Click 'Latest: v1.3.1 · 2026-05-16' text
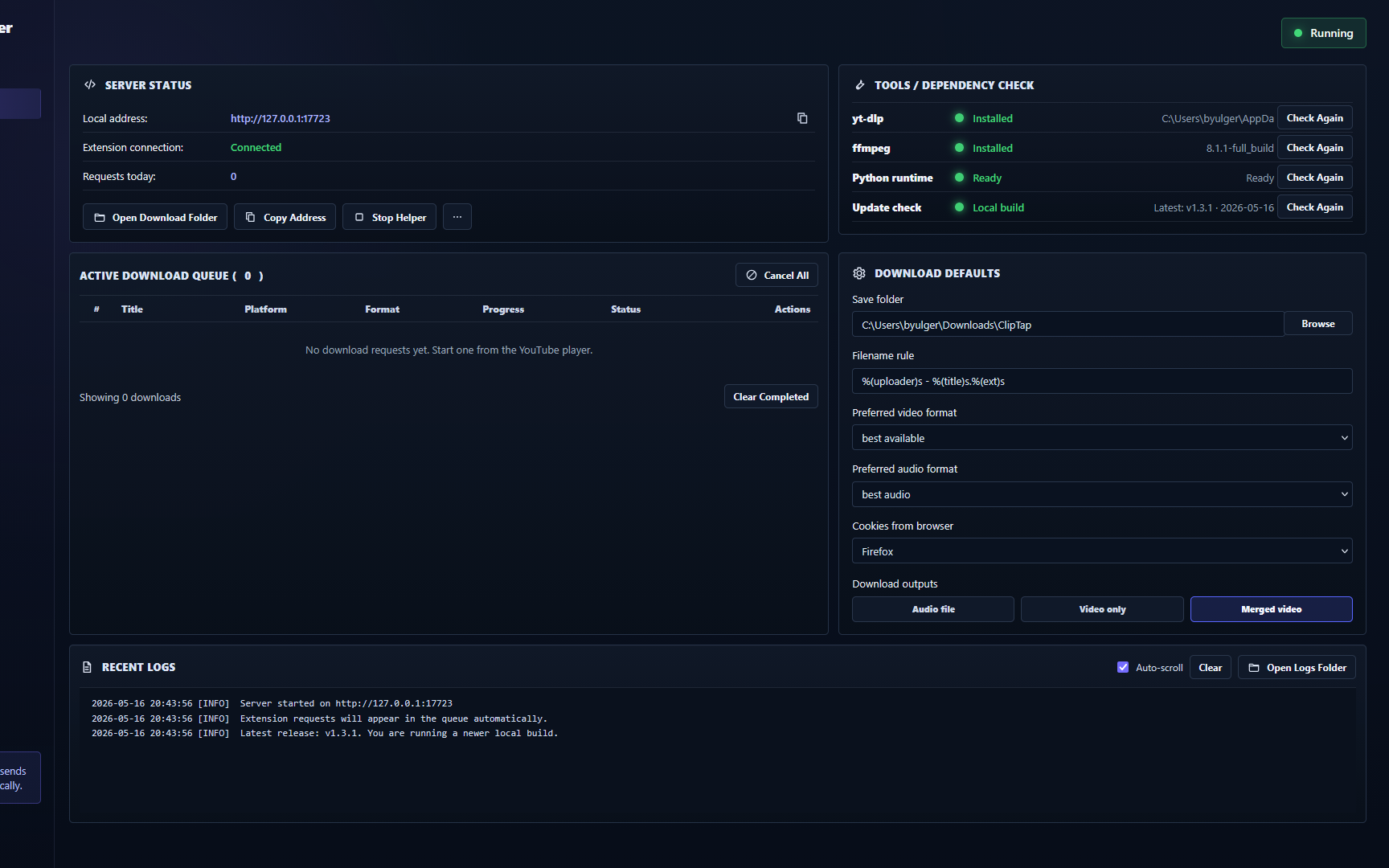1389x868 pixels. 1214,207
